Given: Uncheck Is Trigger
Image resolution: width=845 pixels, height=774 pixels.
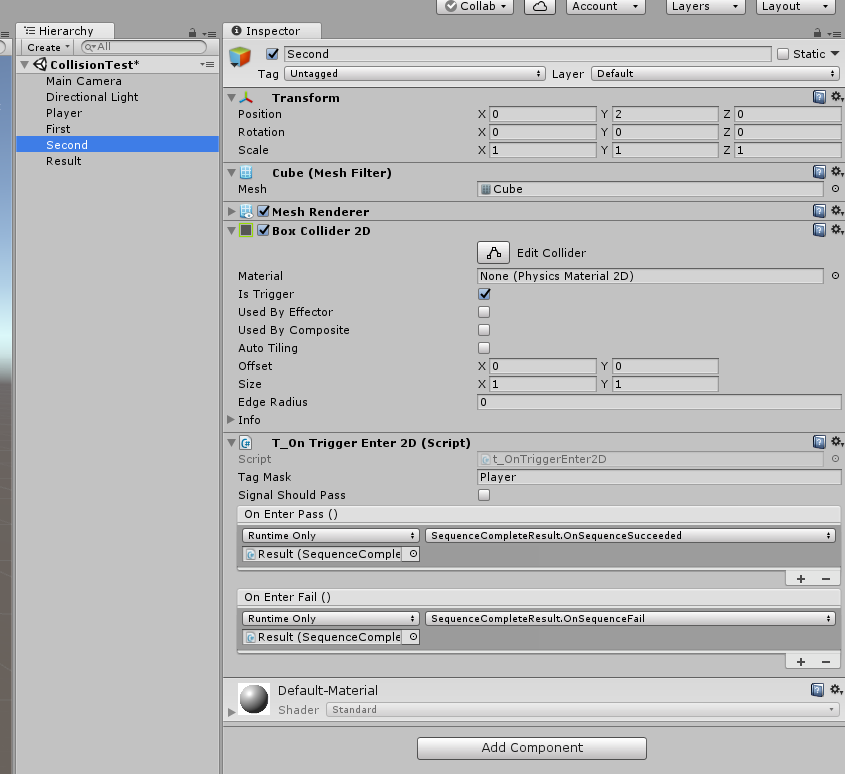Looking at the screenshot, I should coord(484,294).
